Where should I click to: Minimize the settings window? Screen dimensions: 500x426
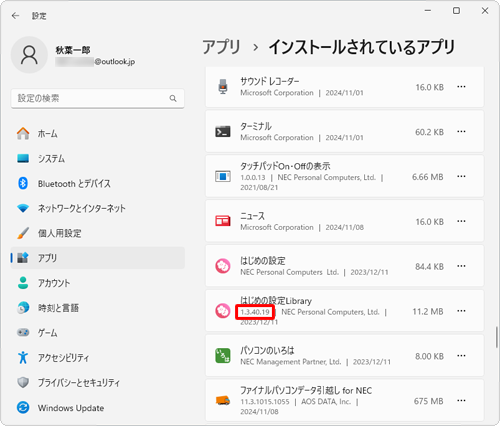428,11
